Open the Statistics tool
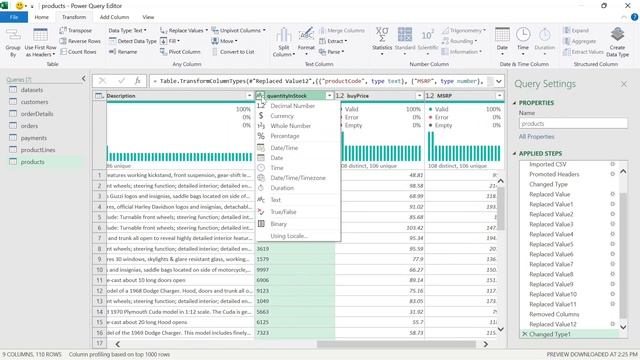The image size is (640, 360). click(382, 43)
